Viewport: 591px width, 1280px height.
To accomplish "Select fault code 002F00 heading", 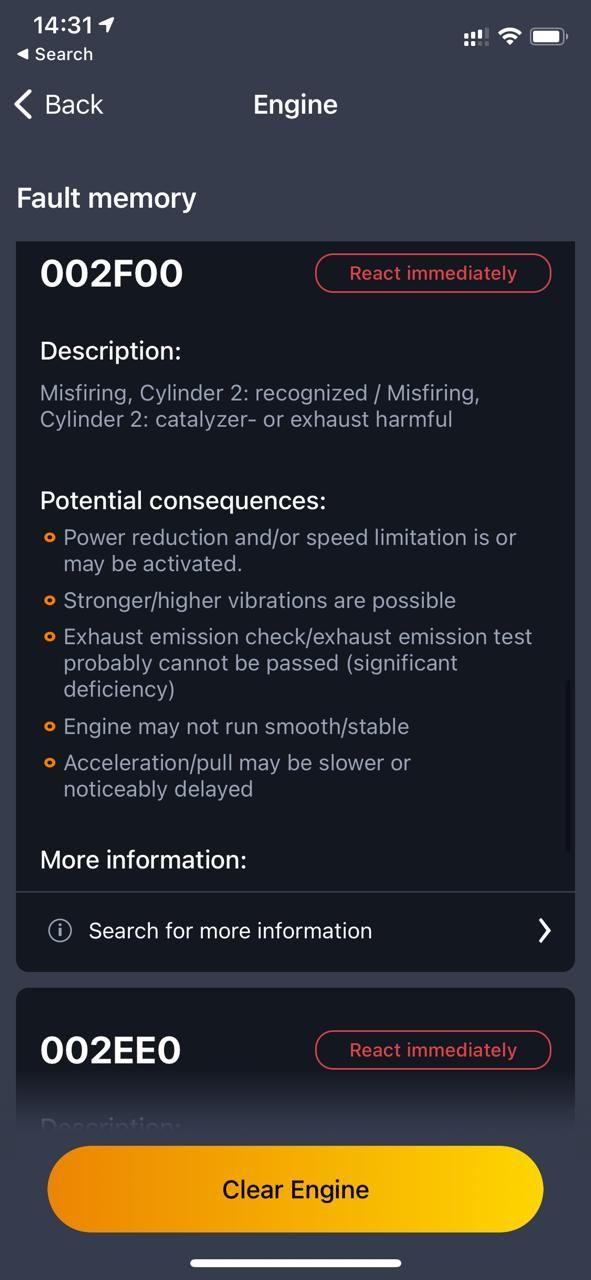I will pos(111,273).
